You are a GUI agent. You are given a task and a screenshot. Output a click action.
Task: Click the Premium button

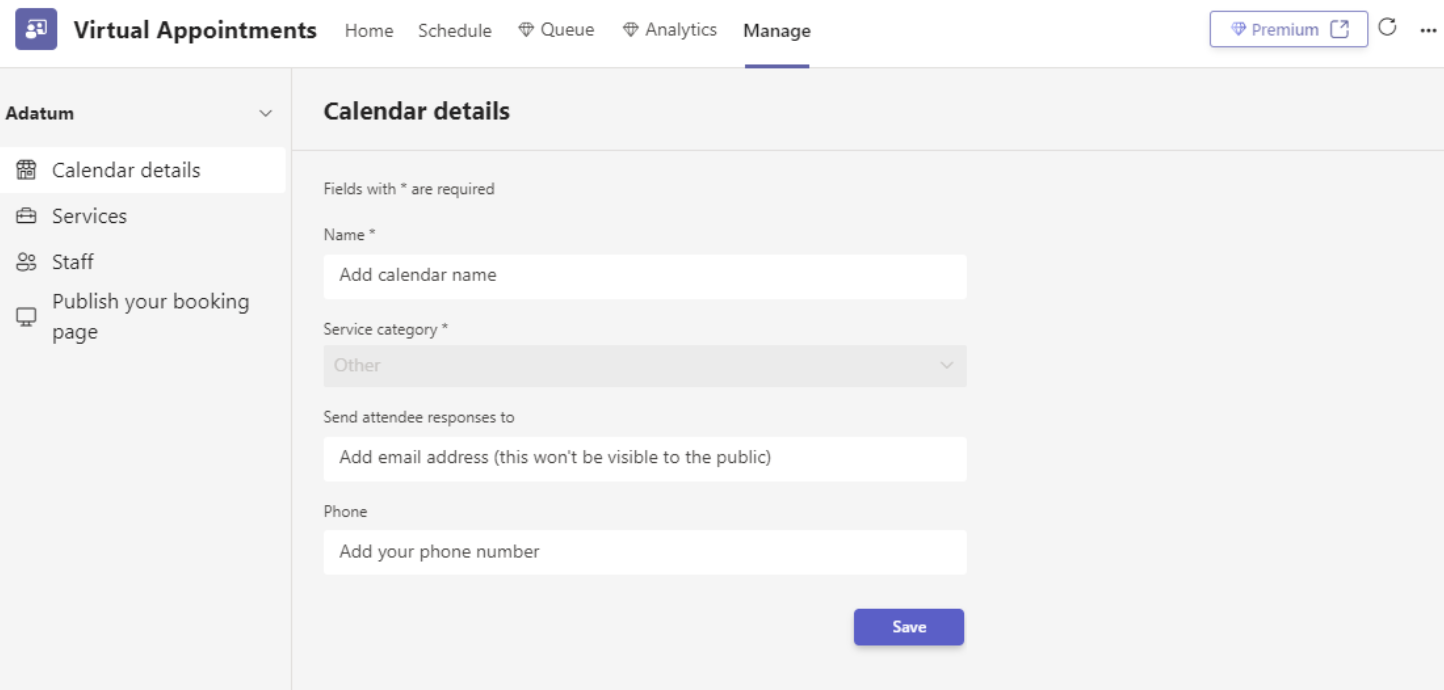1289,29
